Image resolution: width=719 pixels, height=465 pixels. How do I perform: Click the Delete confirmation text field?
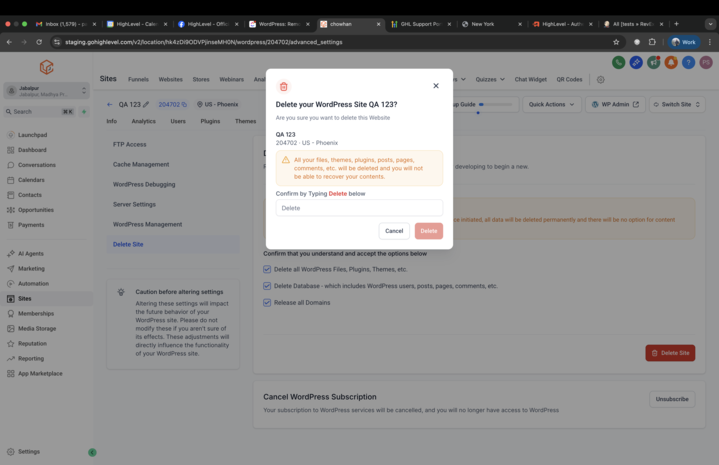tap(359, 208)
